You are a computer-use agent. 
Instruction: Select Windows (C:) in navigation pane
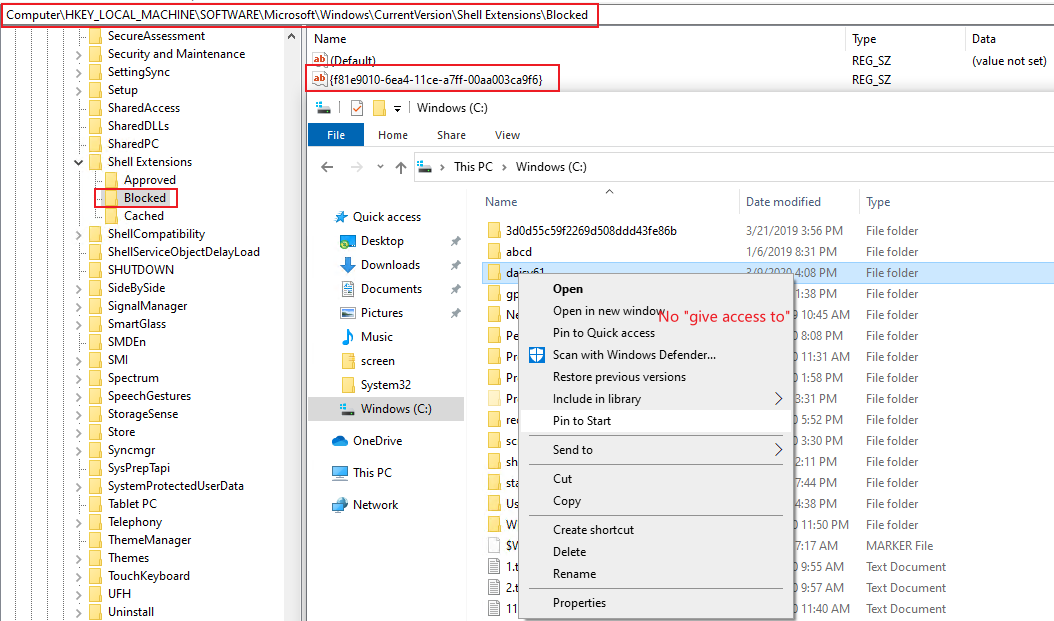[x=386, y=409]
